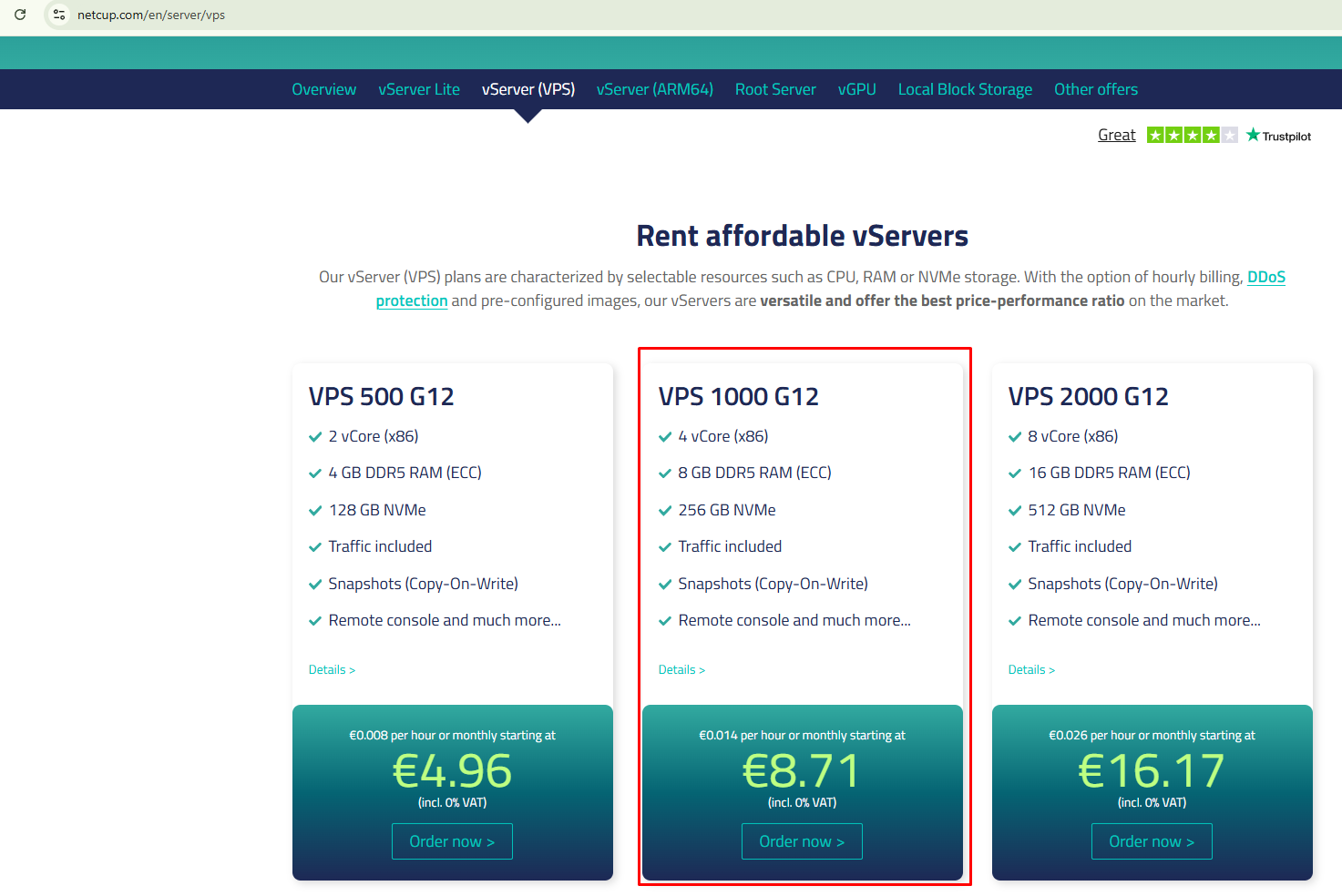Click the browser reload icon
1342x896 pixels.
point(20,15)
